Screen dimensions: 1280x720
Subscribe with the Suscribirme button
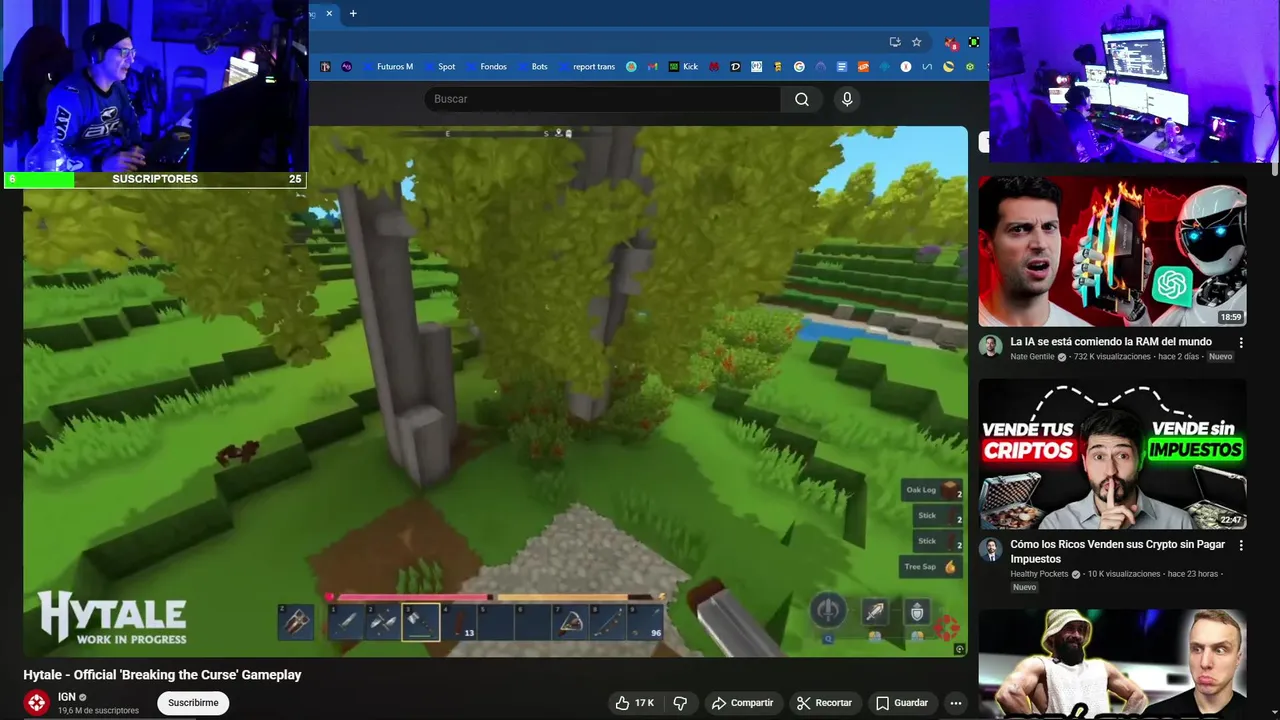click(x=193, y=703)
